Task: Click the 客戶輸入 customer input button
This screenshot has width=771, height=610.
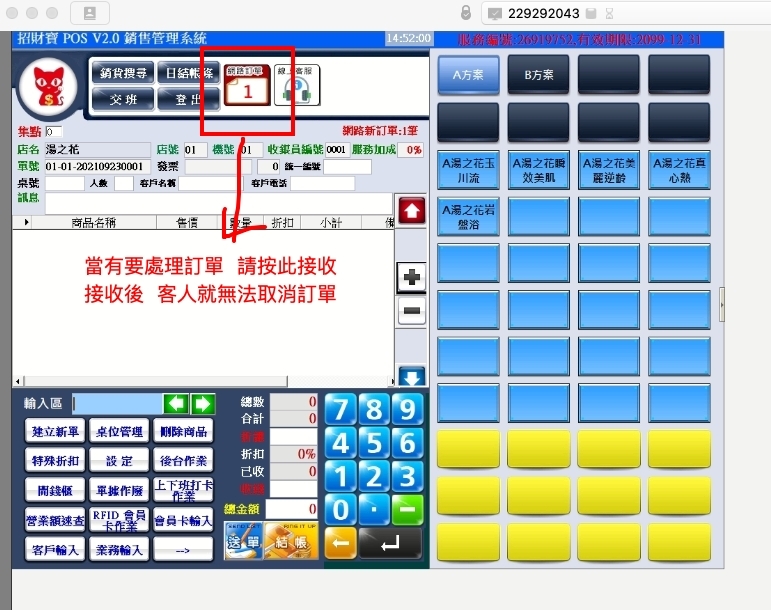Action: (55, 550)
